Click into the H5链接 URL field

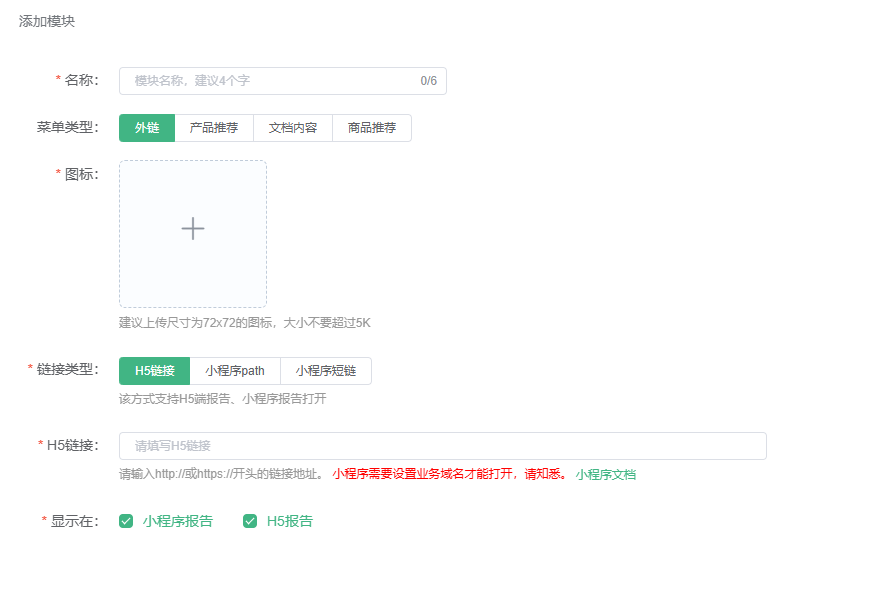click(442, 446)
